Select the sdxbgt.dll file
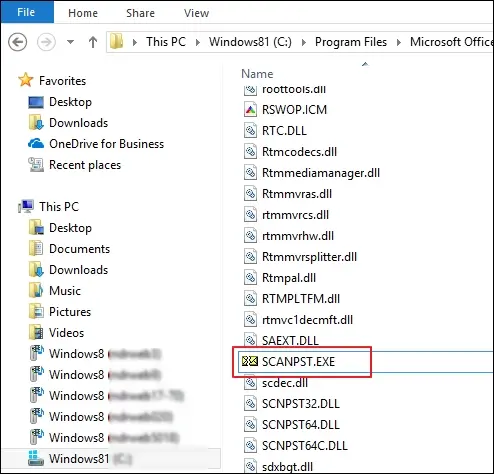Viewport: 494px width, 474px height. click(x=287, y=467)
